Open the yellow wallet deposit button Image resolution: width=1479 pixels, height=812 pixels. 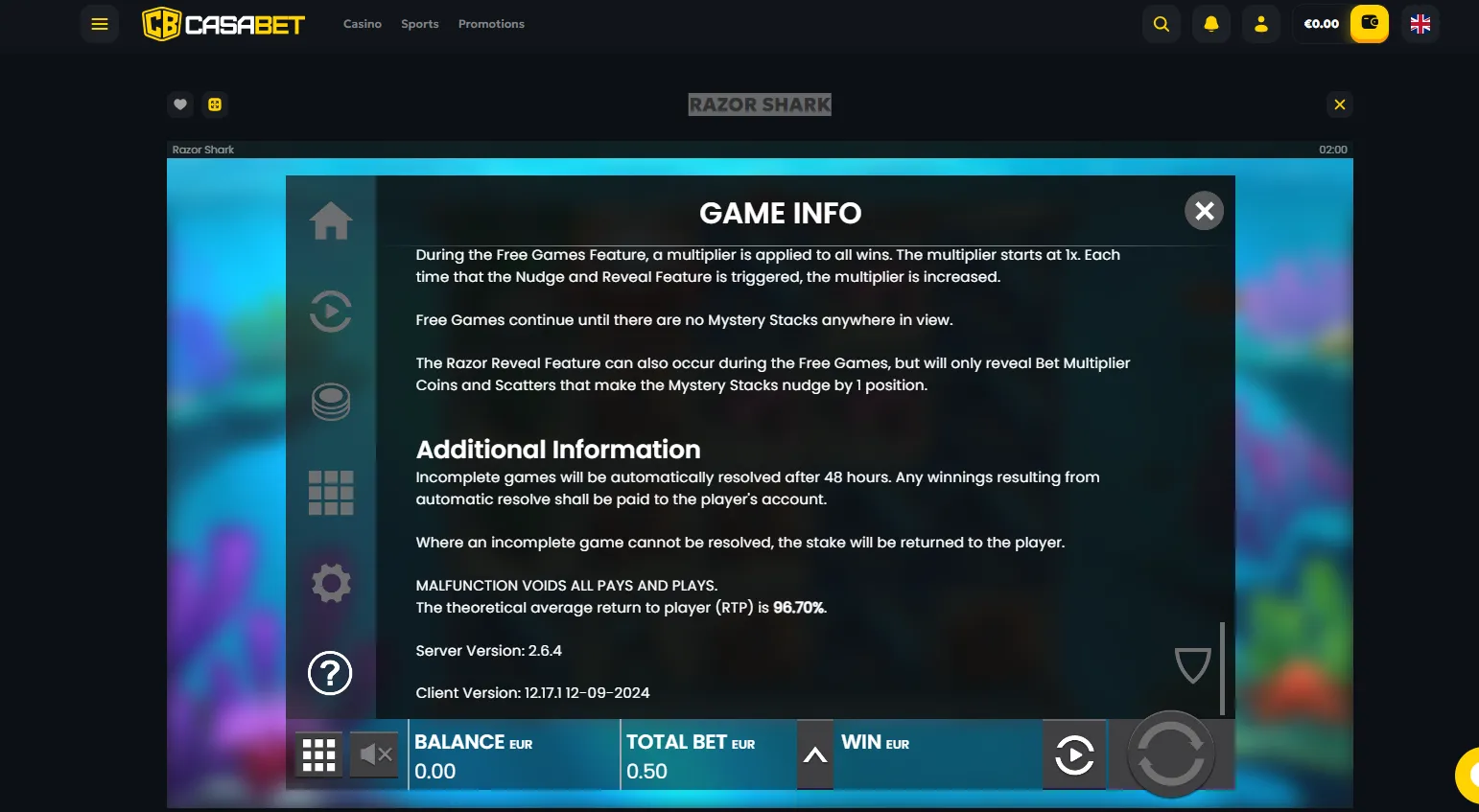tap(1370, 24)
